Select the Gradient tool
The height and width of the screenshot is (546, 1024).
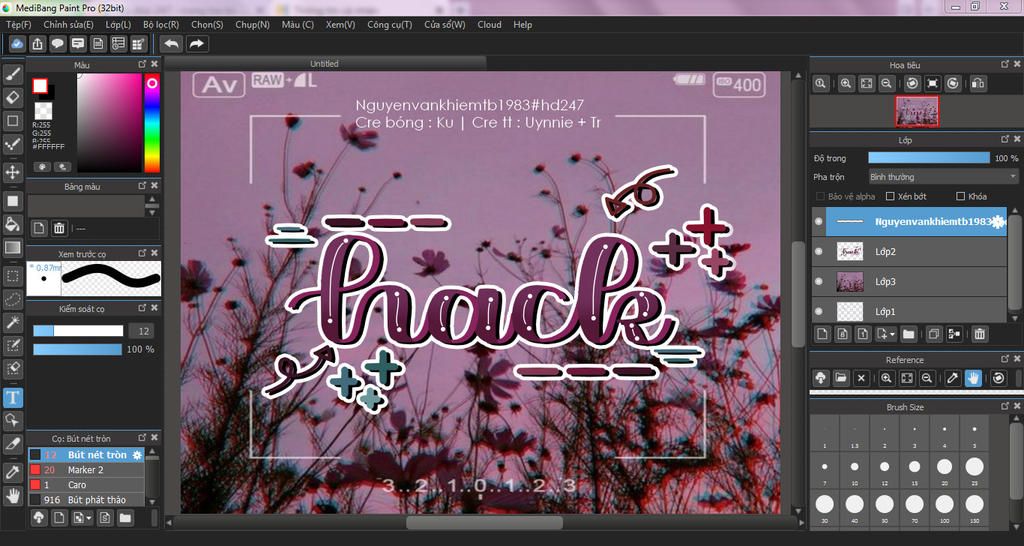[x=12, y=248]
